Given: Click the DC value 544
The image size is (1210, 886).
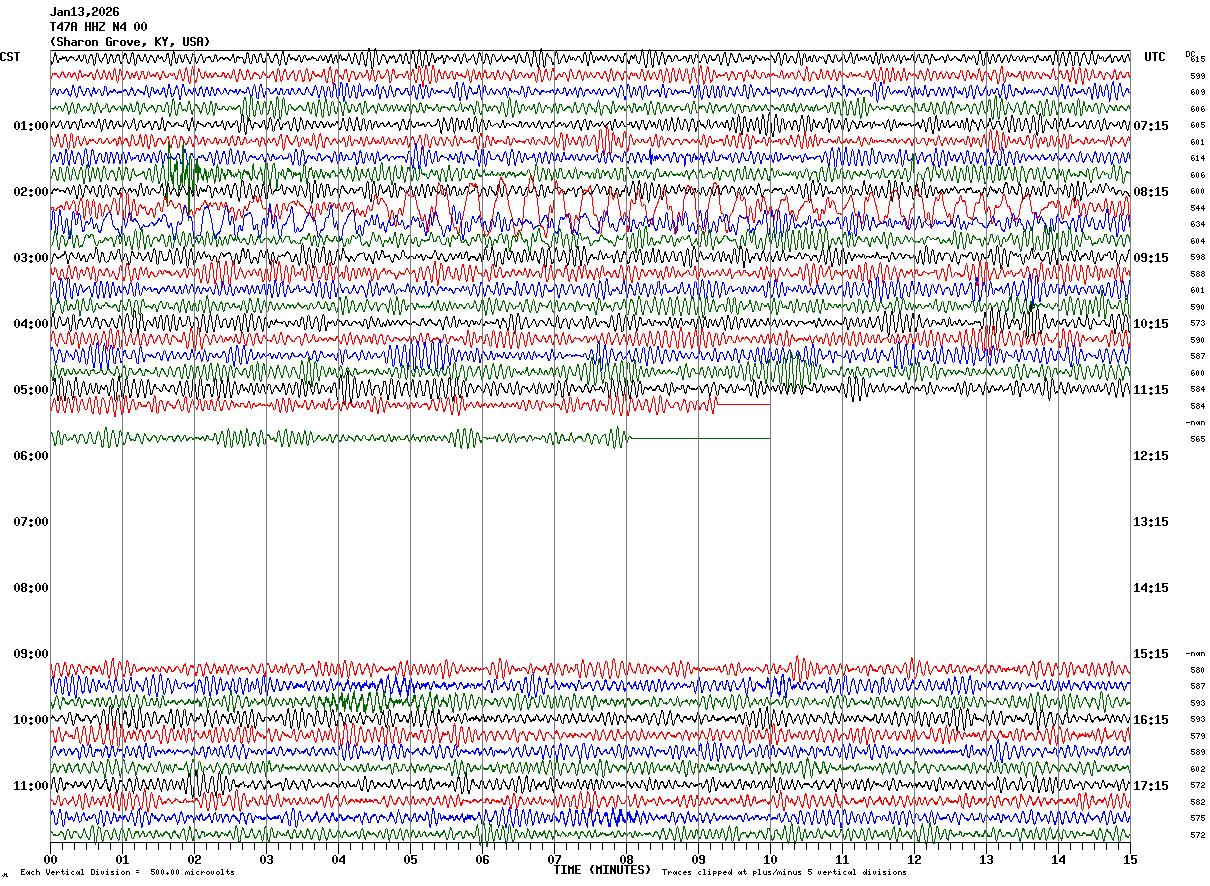Looking at the screenshot, I should tap(1197, 208).
